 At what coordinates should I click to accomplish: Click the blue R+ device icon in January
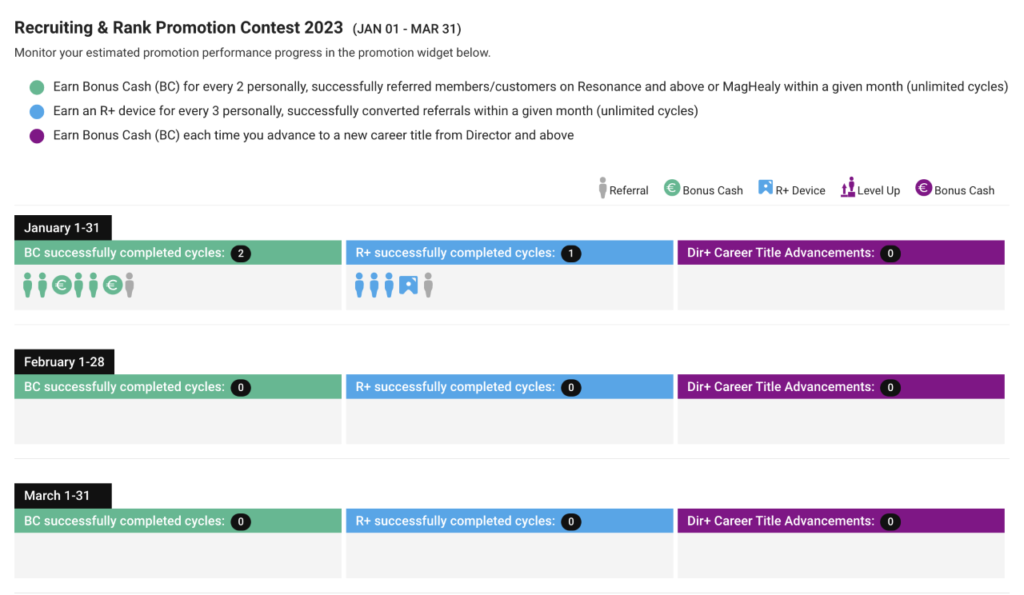click(x=408, y=285)
